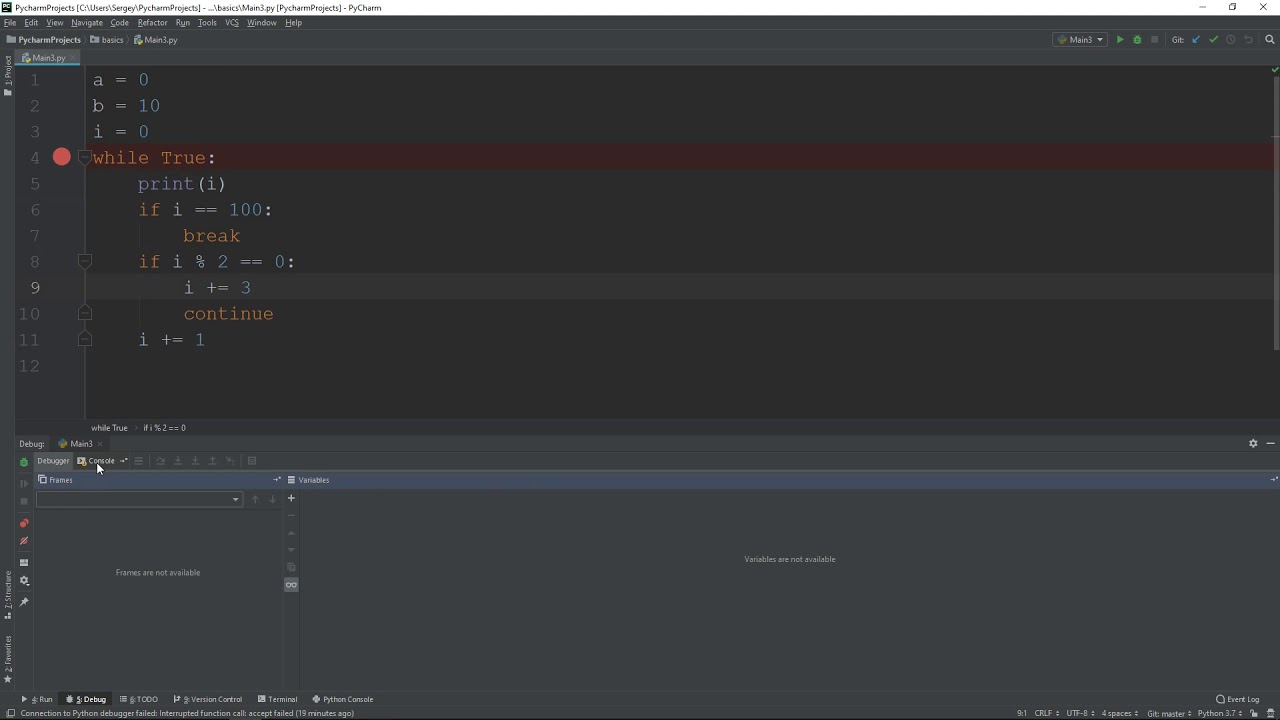This screenshot has width=1280, height=720.
Task: Open Debug tool window settings gear
Action: click(1253, 443)
